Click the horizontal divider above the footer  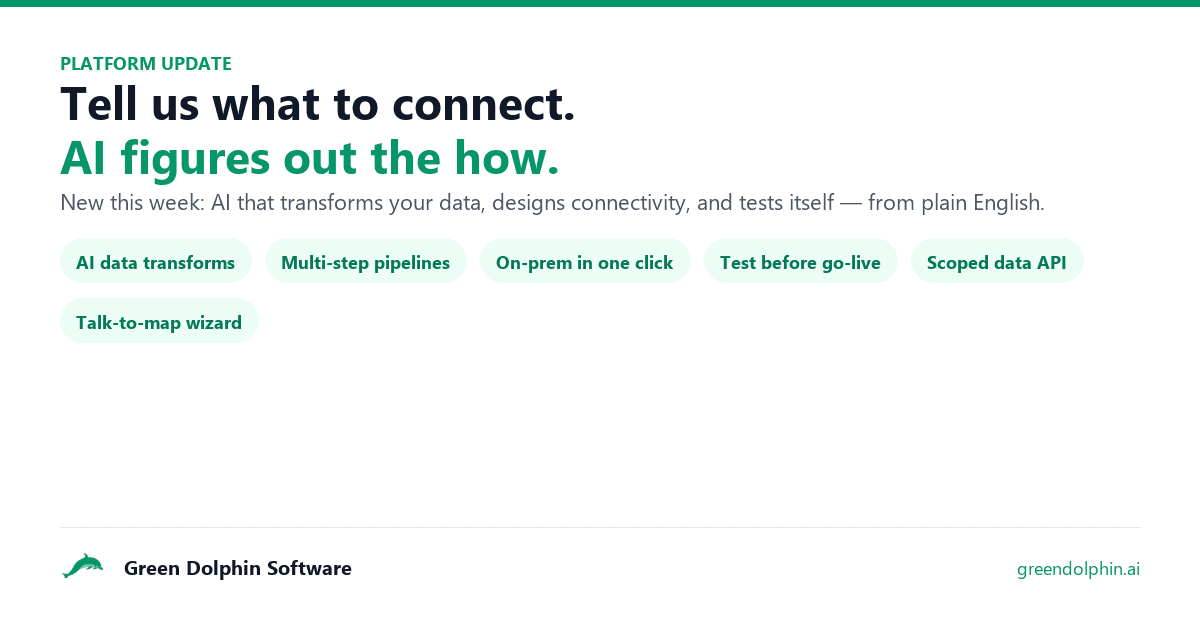600,527
